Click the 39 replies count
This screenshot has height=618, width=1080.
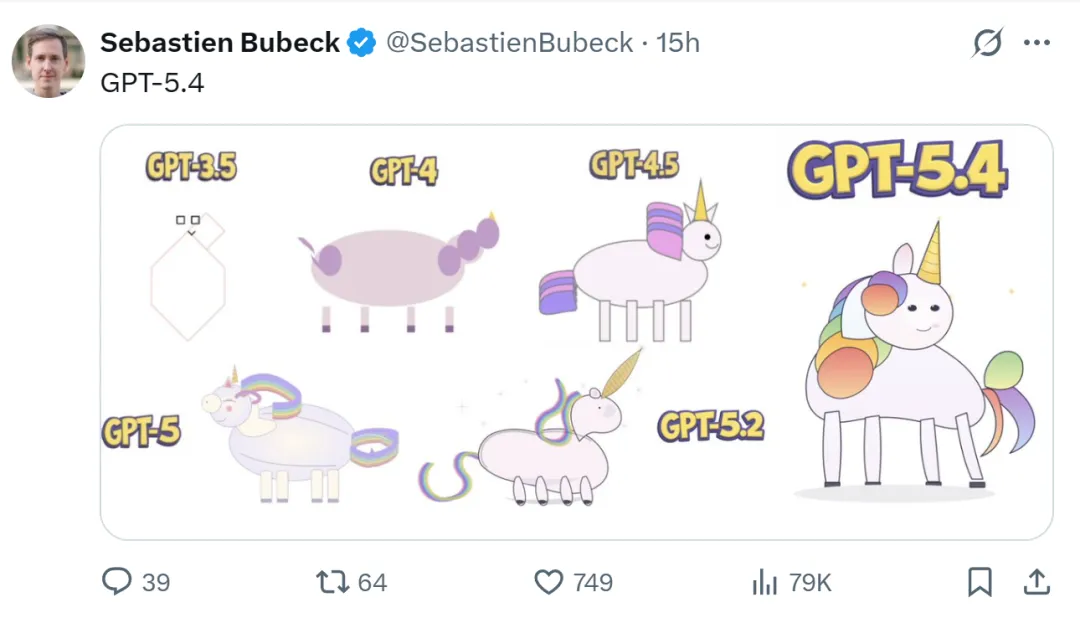point(156,582)
